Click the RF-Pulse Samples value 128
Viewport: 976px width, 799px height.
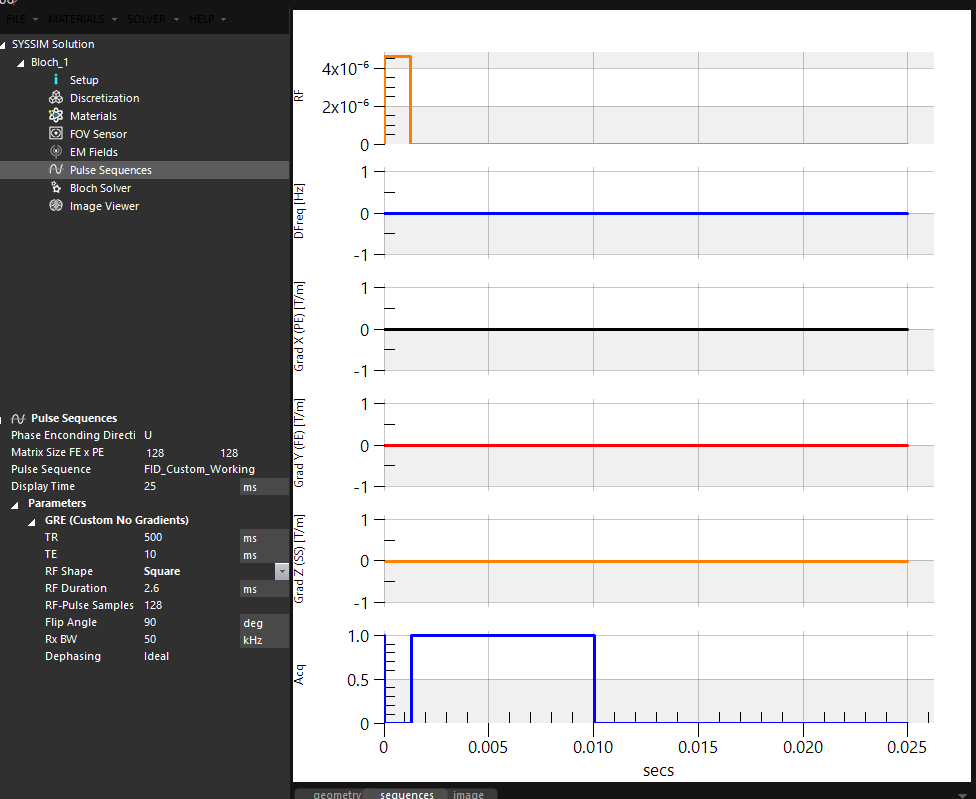153,605
